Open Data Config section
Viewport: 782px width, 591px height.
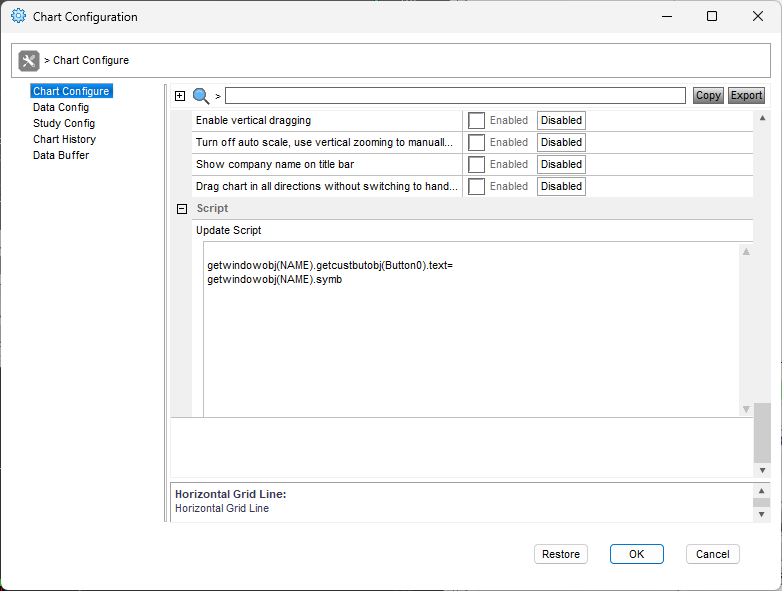tap(61, 107)
